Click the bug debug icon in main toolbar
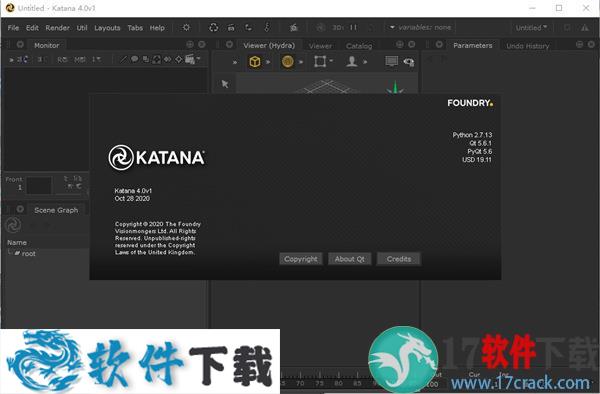 pyautogui.click(x=294, y=28)
